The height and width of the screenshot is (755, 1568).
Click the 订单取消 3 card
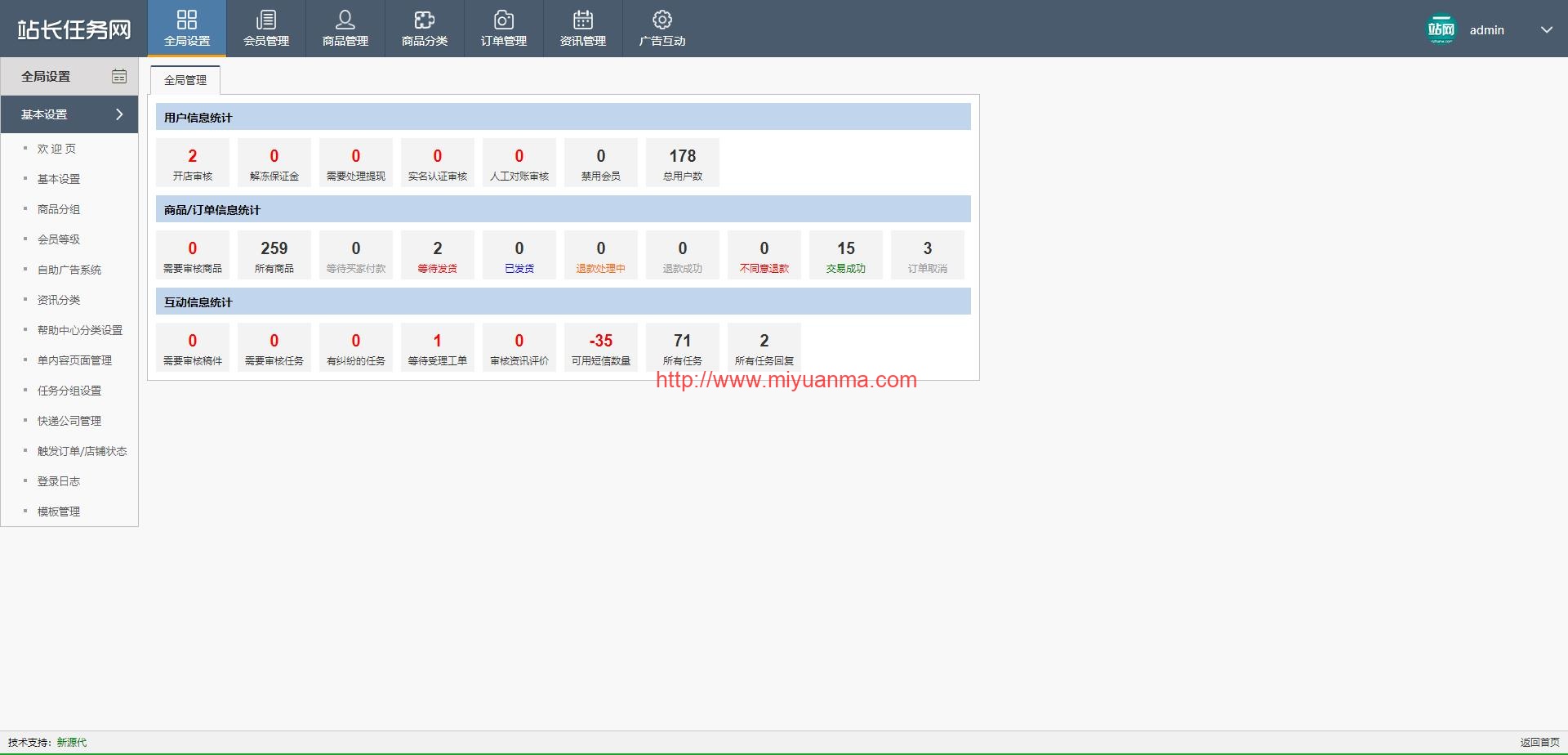(x=928, y=255)
